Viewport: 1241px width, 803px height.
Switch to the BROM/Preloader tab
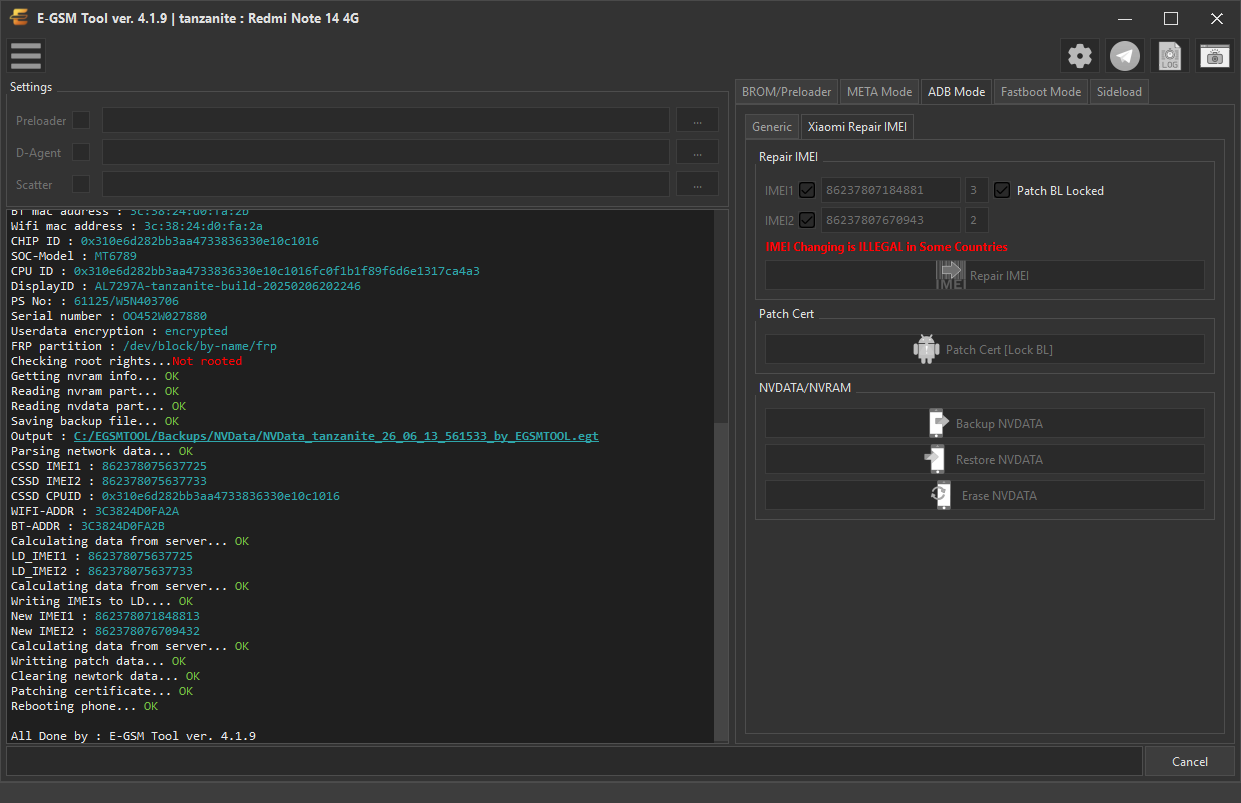pyautogui.click(x=786, y=91)
